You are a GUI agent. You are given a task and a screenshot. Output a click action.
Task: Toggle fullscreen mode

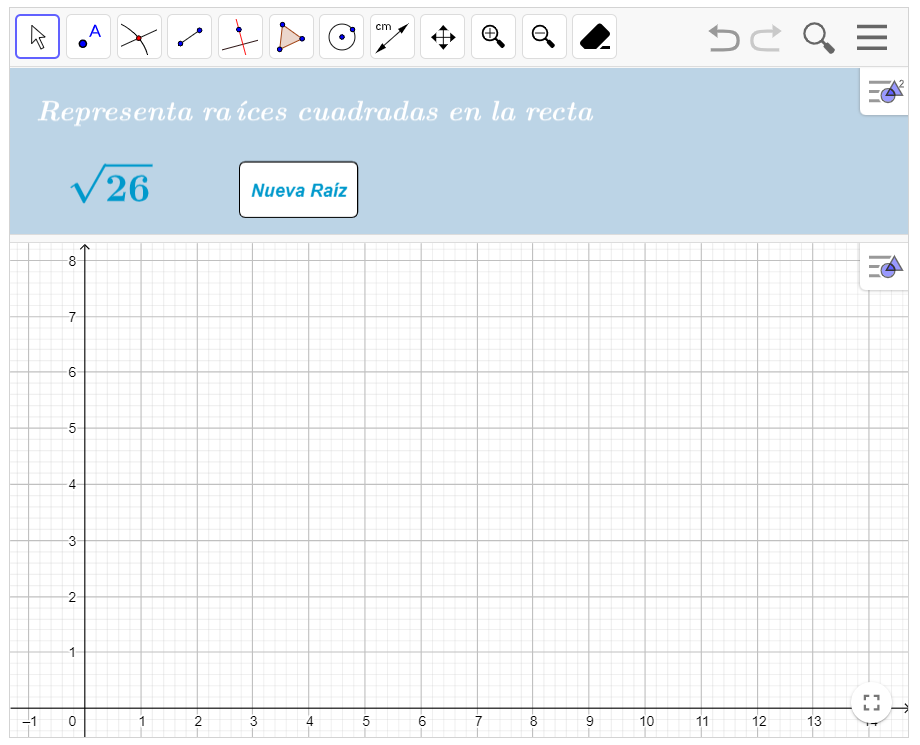pyautogui.click(x=871, y=703)
